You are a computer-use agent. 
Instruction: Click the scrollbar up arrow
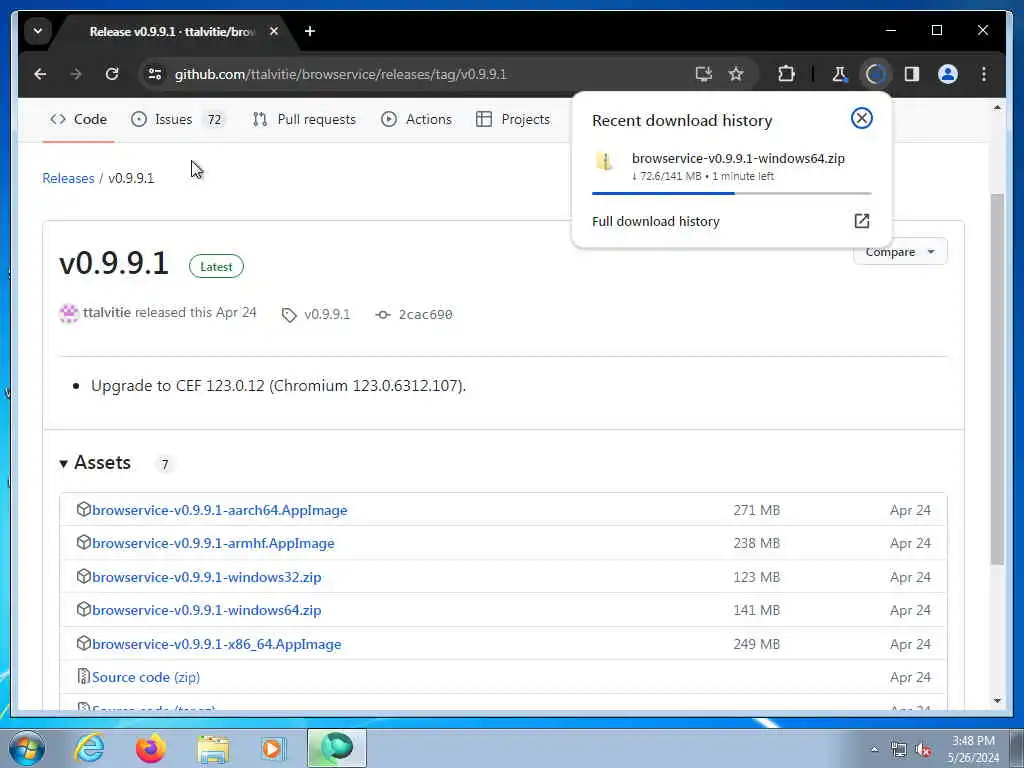(x=997, y=107)
